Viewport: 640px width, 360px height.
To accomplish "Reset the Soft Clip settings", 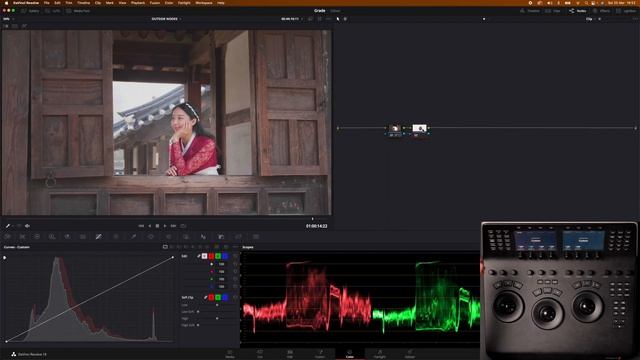I will [235, 298].
